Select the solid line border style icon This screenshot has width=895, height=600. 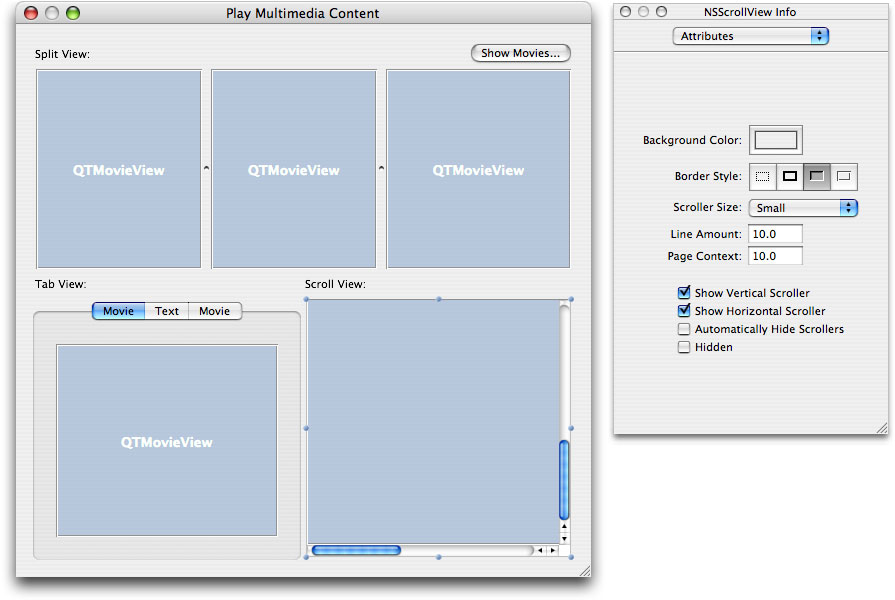tap(789, 176)
